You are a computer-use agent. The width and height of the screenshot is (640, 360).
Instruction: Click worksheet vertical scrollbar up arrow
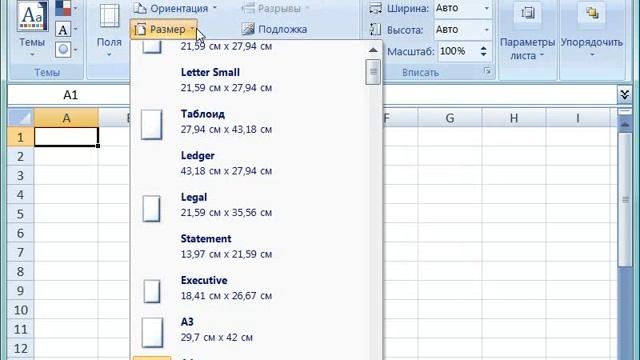(x=625, y=124)
